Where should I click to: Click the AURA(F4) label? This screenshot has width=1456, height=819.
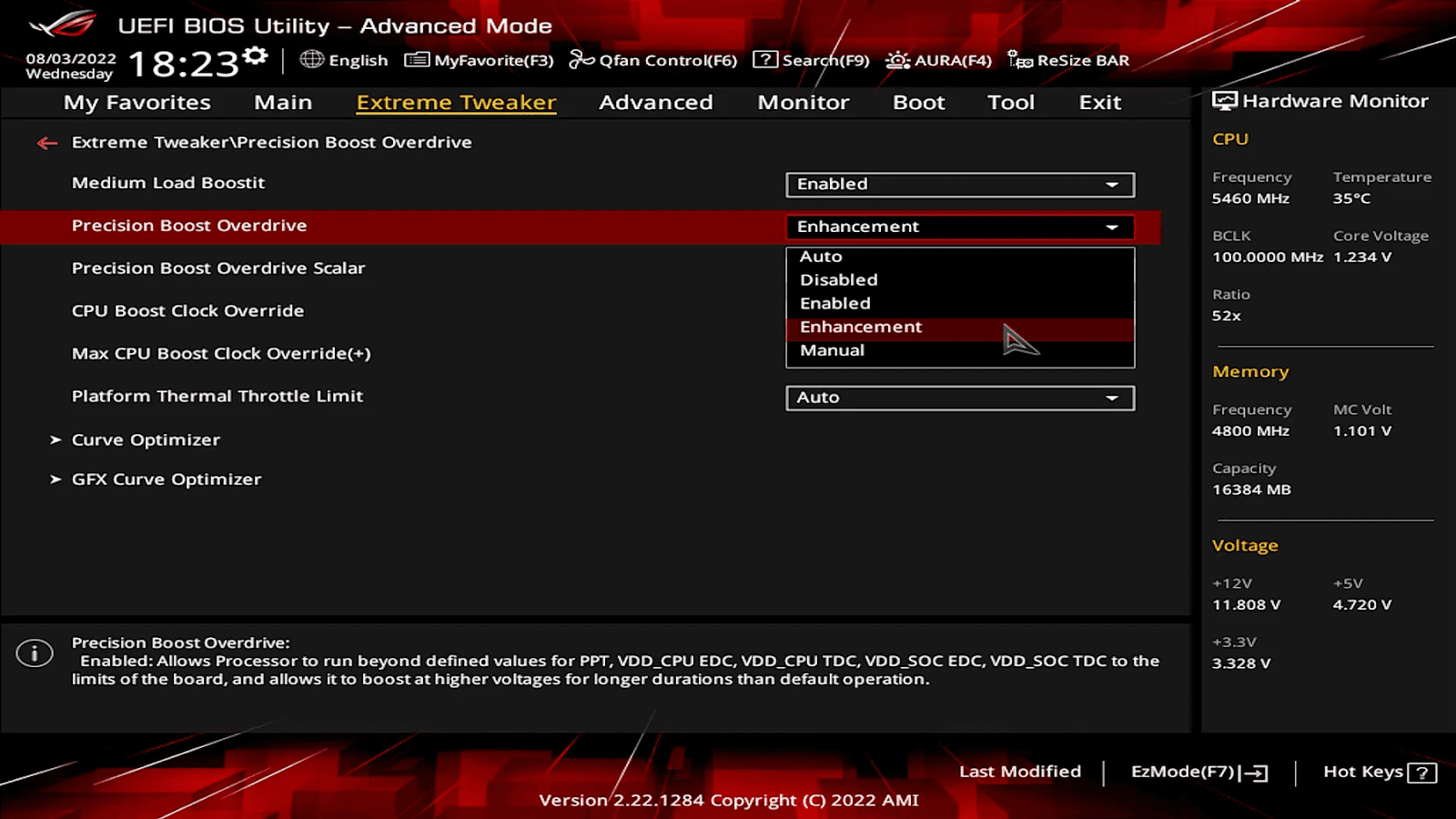[953, 60]
